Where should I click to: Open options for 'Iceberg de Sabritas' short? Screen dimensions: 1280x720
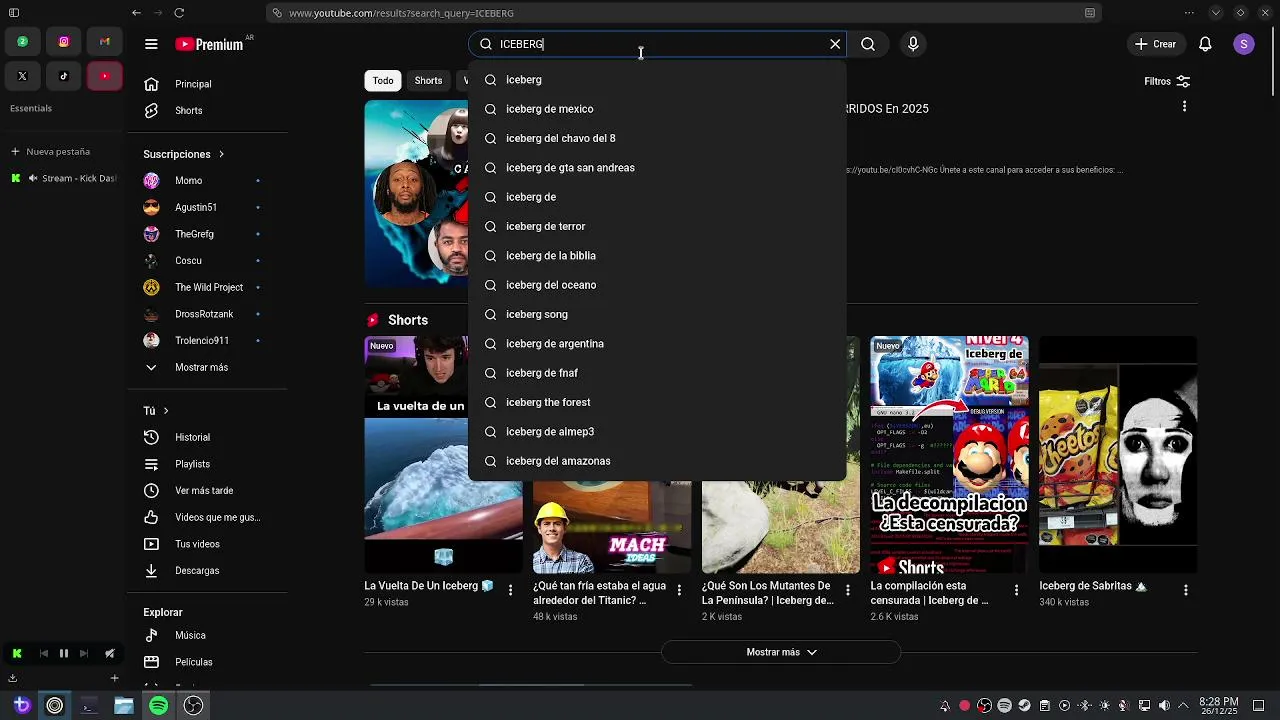click(1186, 590)
